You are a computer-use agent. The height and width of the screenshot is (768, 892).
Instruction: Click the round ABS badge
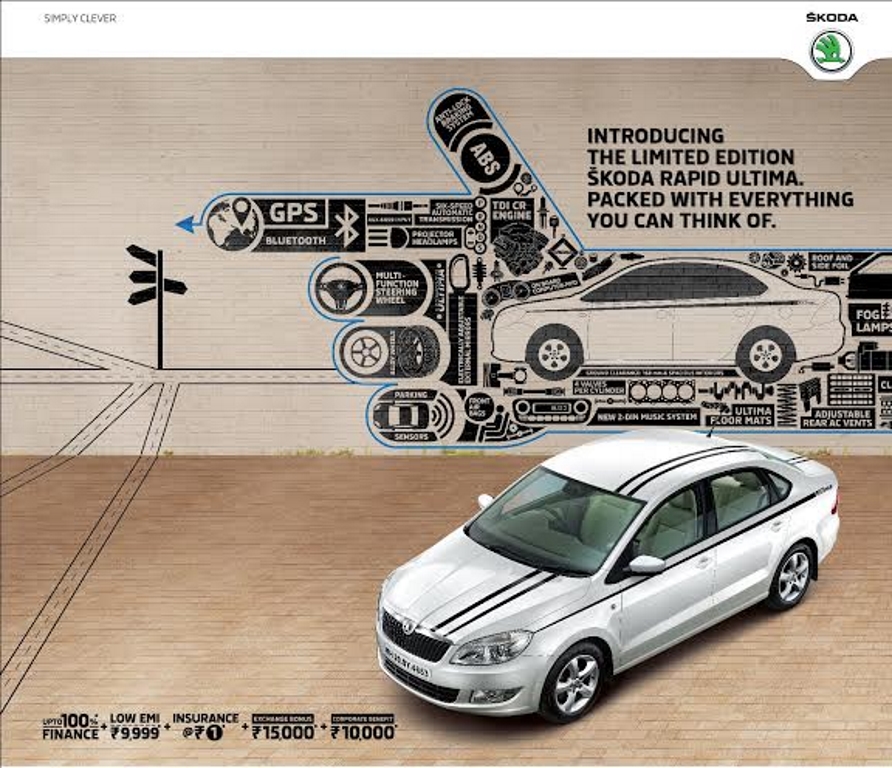(484, 159)
